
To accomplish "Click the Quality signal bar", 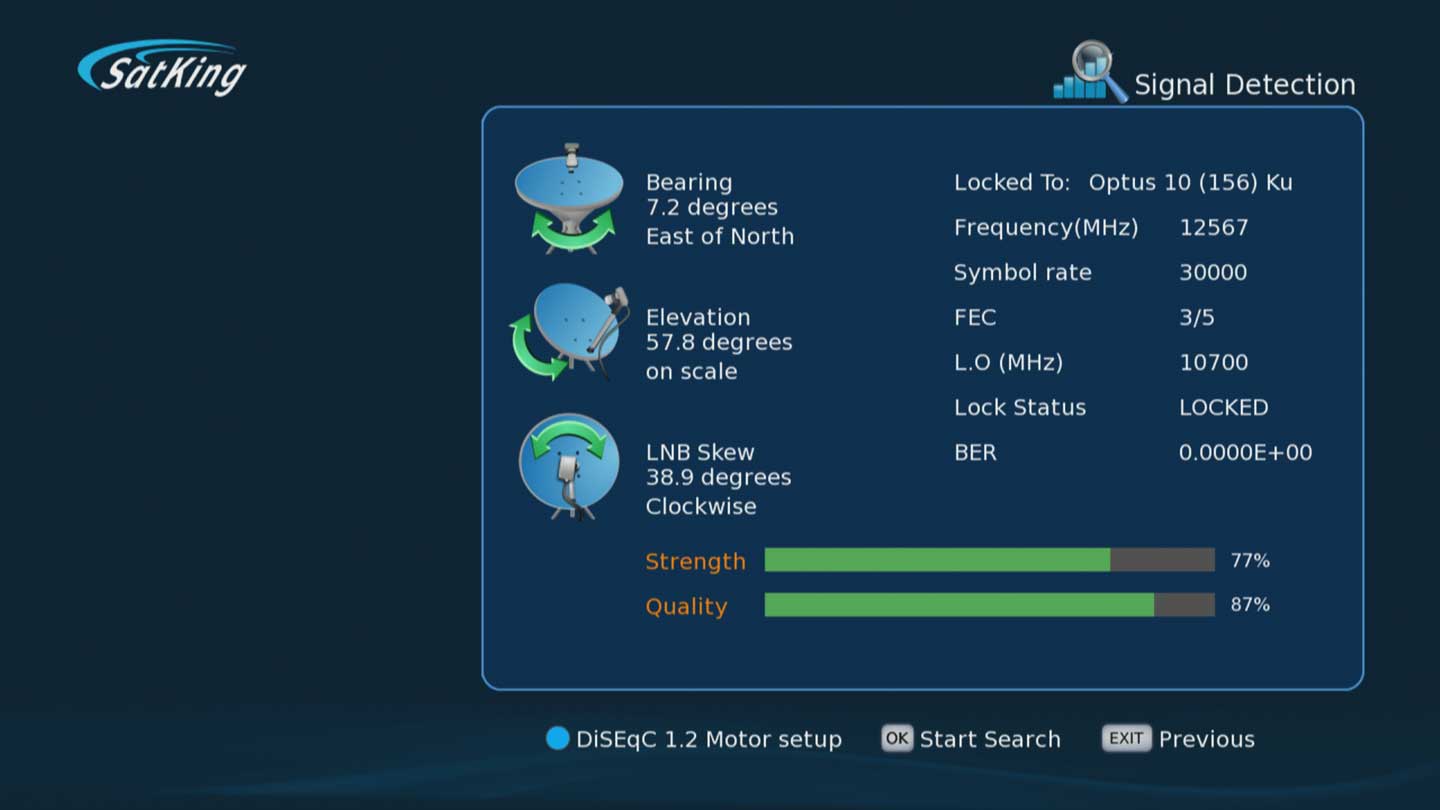I will tap(989, 605).
